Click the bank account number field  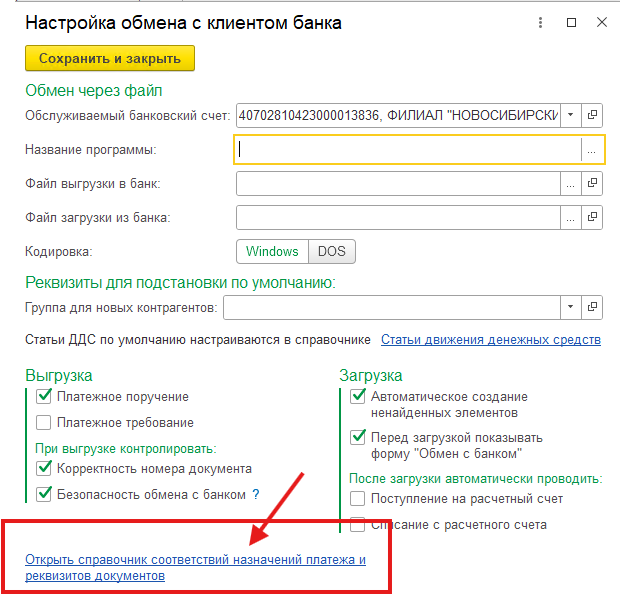pyautogui.click(x=398, y=115)
